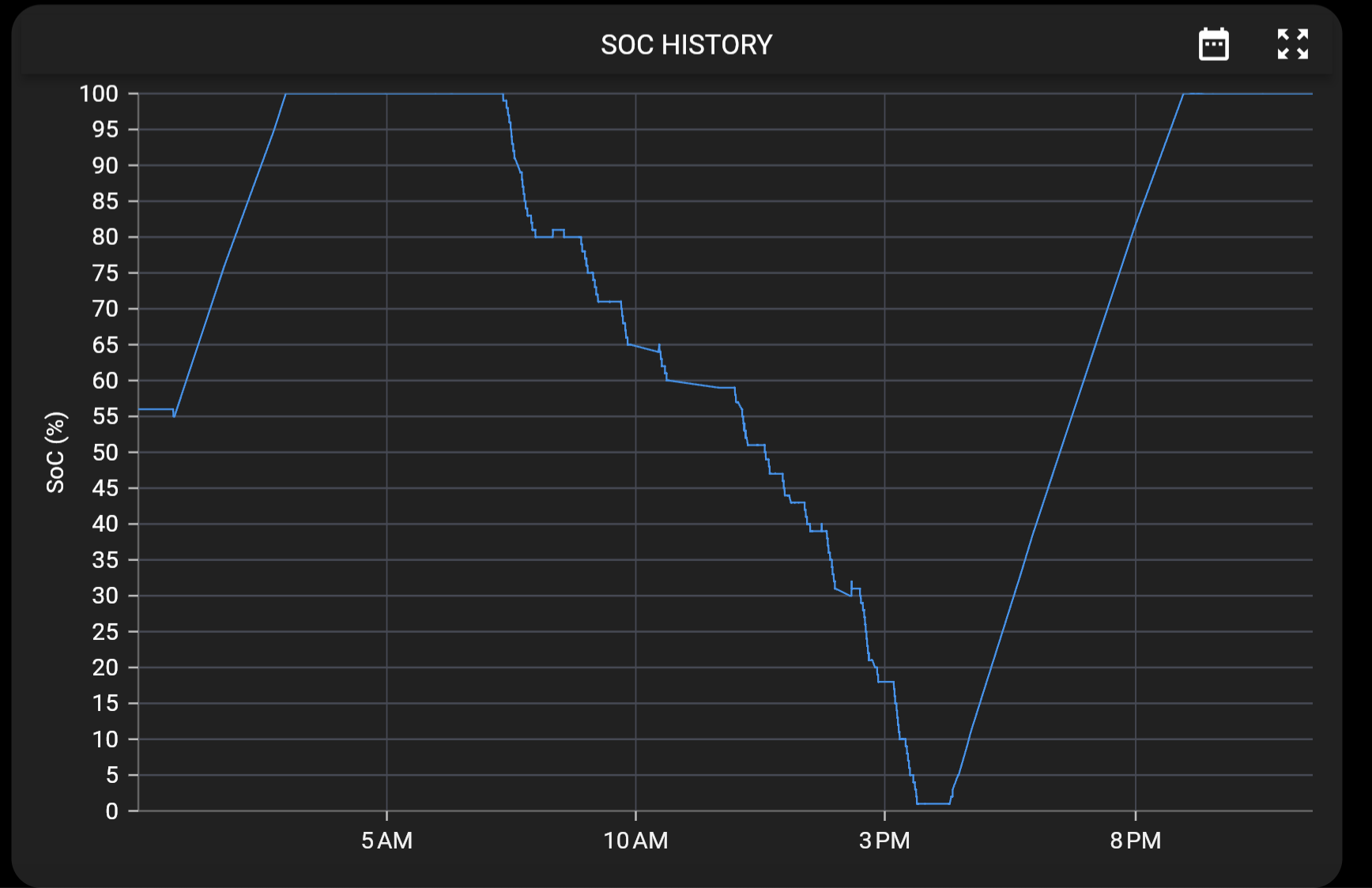Open the calendar date picker

[x=1213, y=44]
